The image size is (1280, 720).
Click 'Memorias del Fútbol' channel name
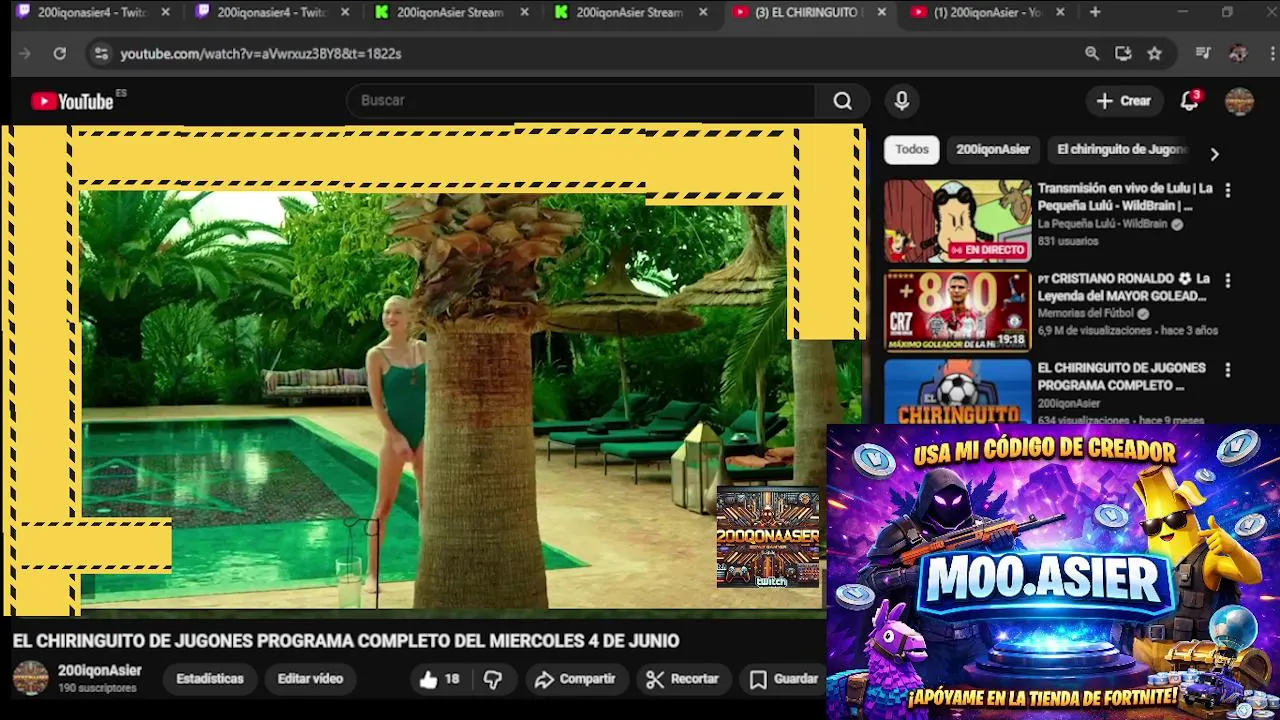point(1086,314)
